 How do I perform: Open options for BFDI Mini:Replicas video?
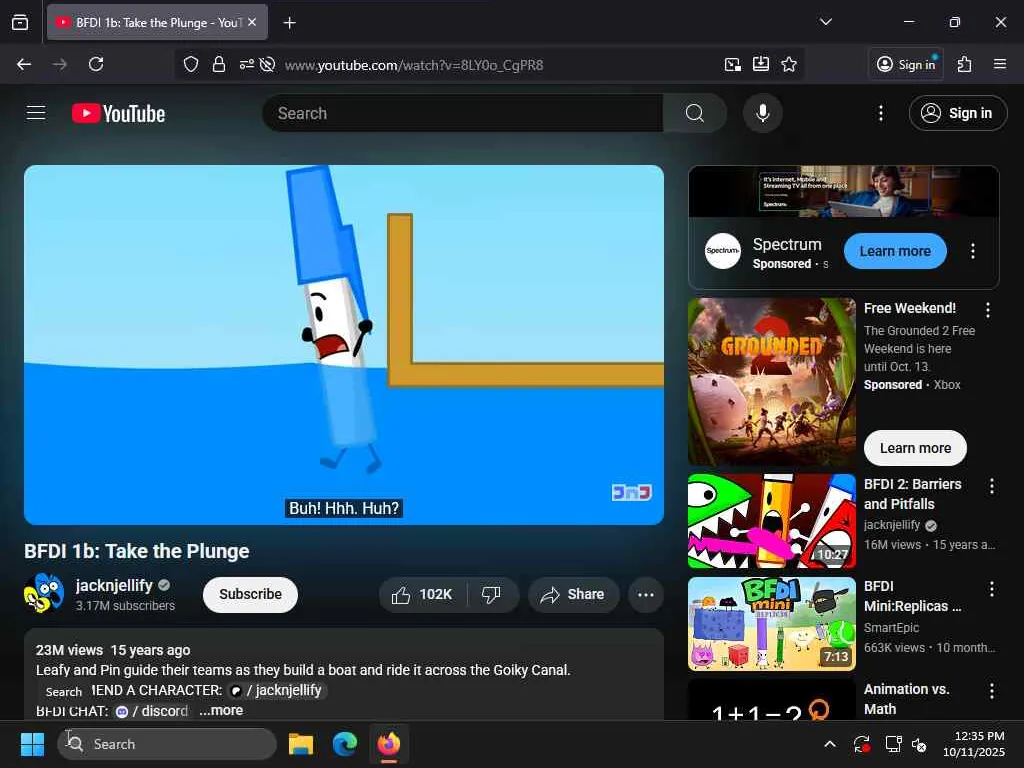pyautogui.click(x=991, y=589)
